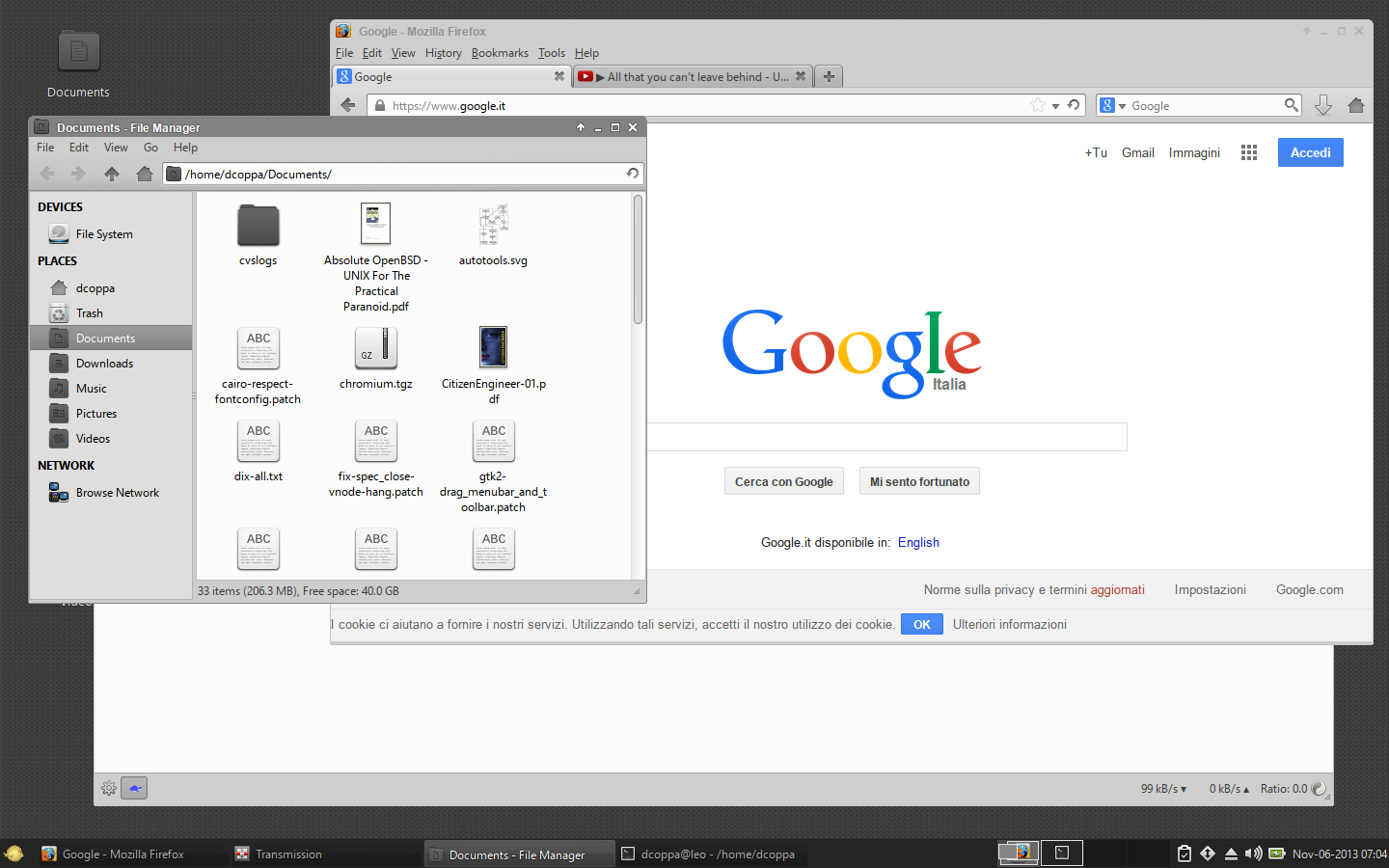Reload the File Manager location bar
This screenshot has width=1389, height=868.
(x=633, y=174)
